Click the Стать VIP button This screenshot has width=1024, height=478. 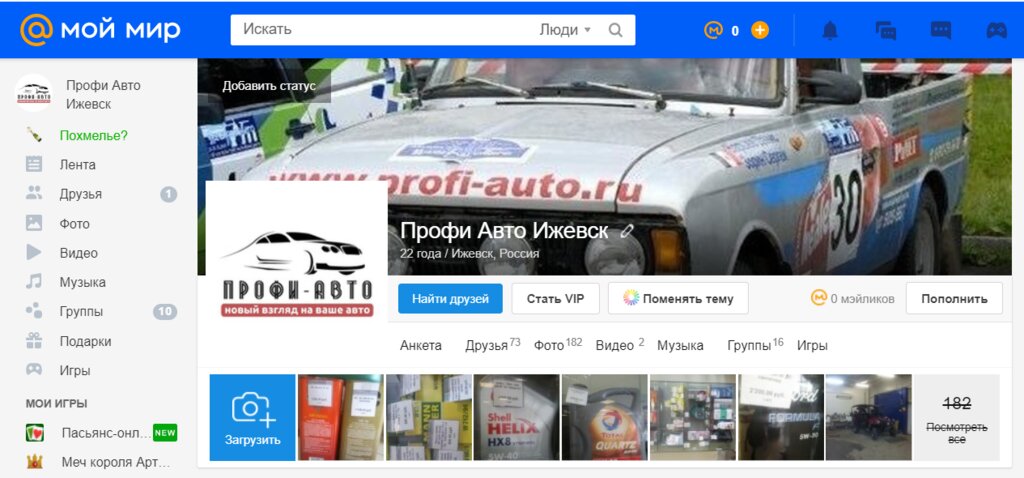pyautogui.click(x=556, y=299)
